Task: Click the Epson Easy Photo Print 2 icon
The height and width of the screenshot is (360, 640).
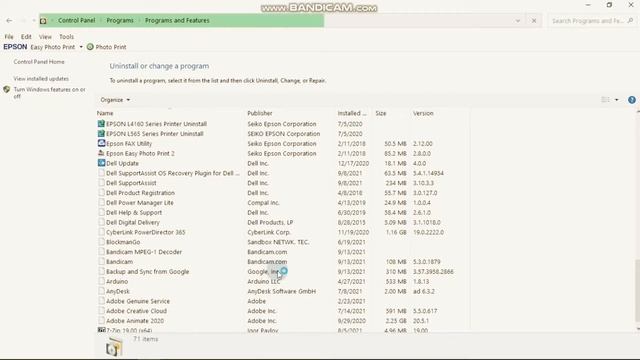Action: (101, 153)
